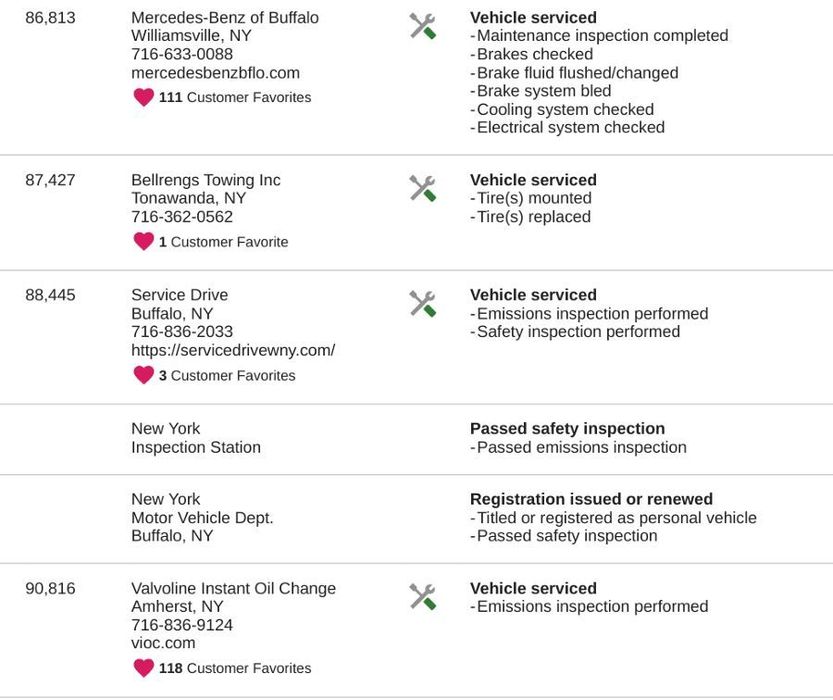Click heart icon beside 3 Customer Favorites
This screenshot has height=700, width=833.
point(144,375)
